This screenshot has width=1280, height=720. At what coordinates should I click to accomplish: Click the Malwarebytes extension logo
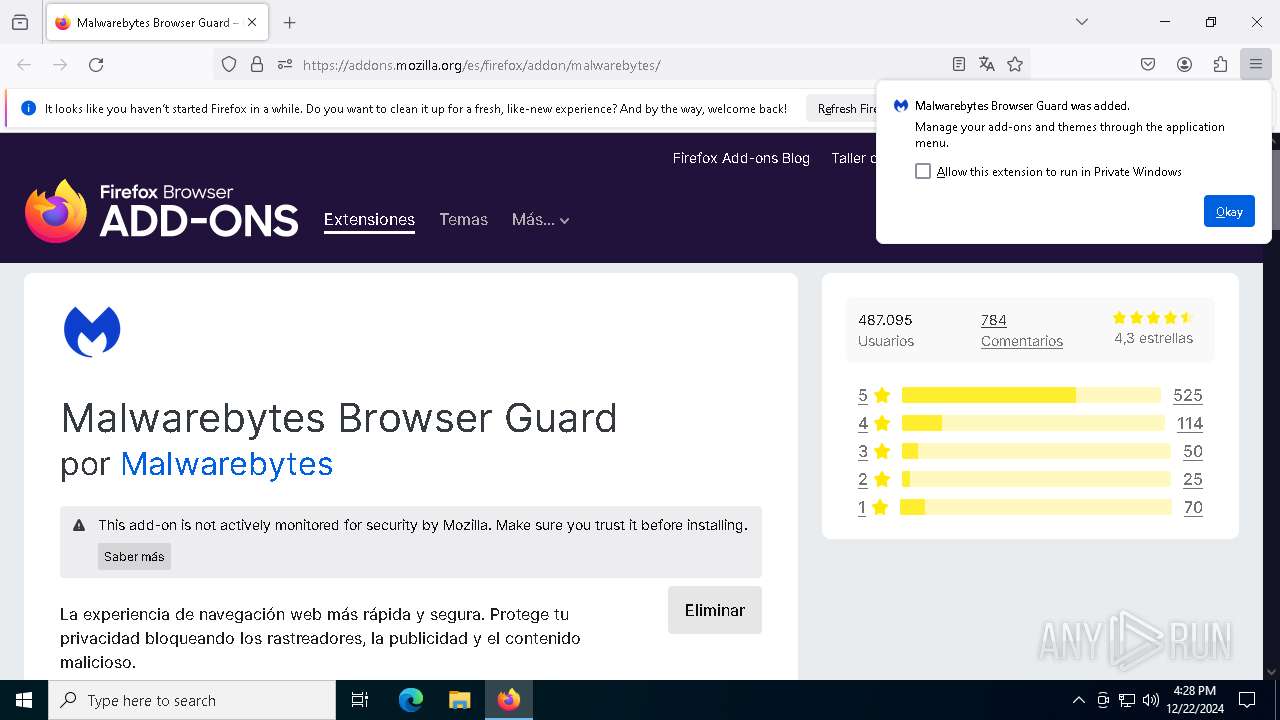[x=92, y=332]
